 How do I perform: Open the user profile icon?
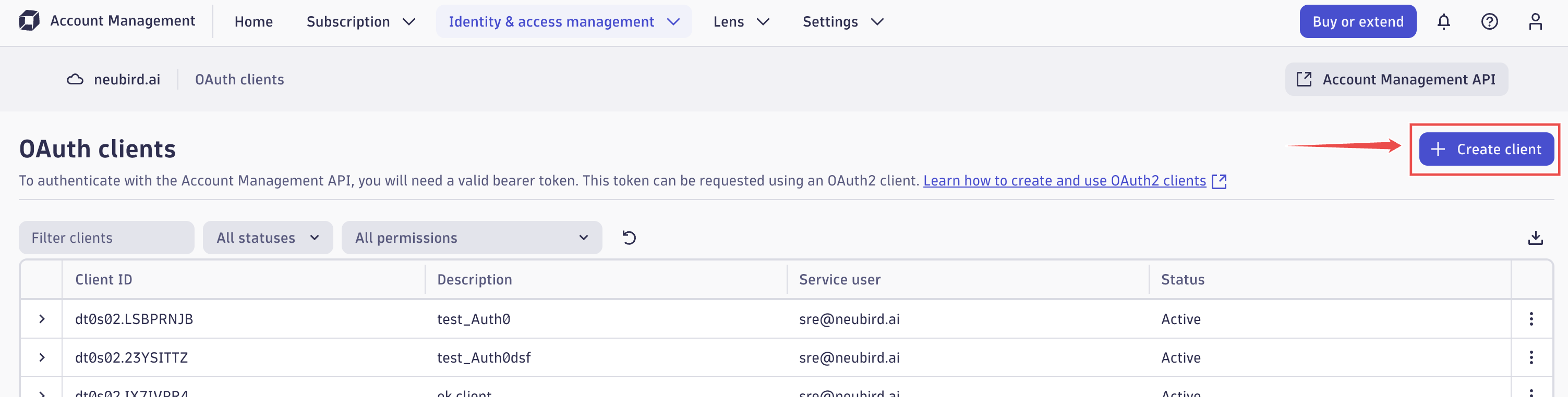click(1535, 22)
